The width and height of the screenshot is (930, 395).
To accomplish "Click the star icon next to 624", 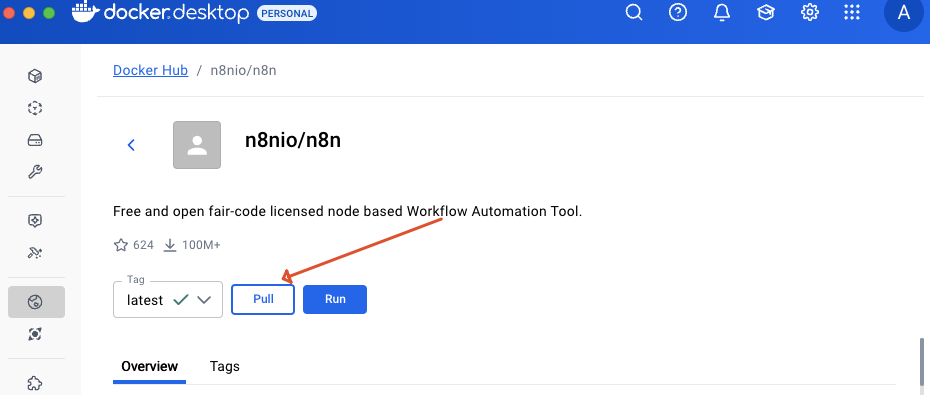I will pos(120,245).
